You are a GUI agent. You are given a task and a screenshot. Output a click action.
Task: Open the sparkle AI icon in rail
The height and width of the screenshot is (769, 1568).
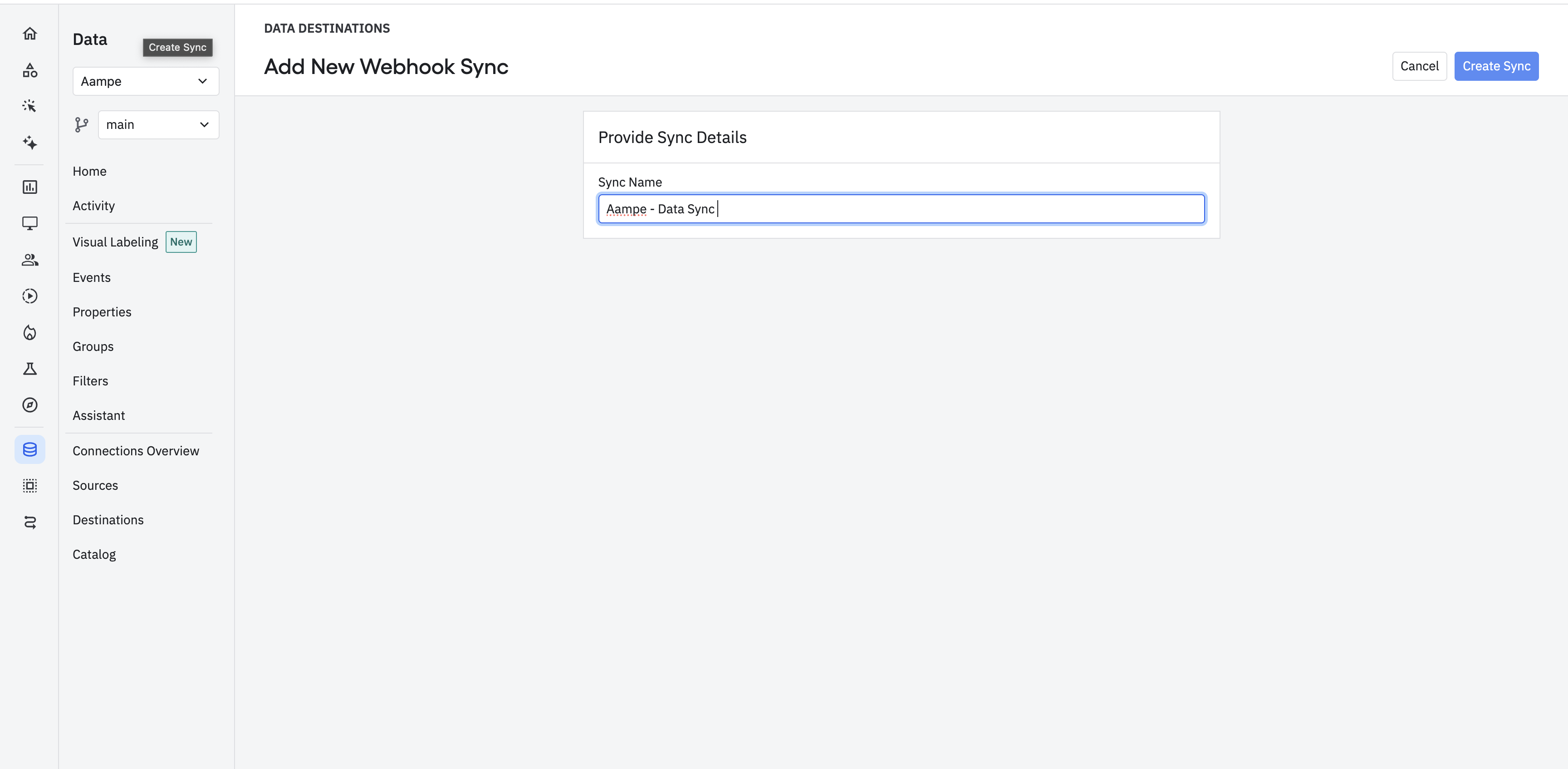click(x=30, y=143)
